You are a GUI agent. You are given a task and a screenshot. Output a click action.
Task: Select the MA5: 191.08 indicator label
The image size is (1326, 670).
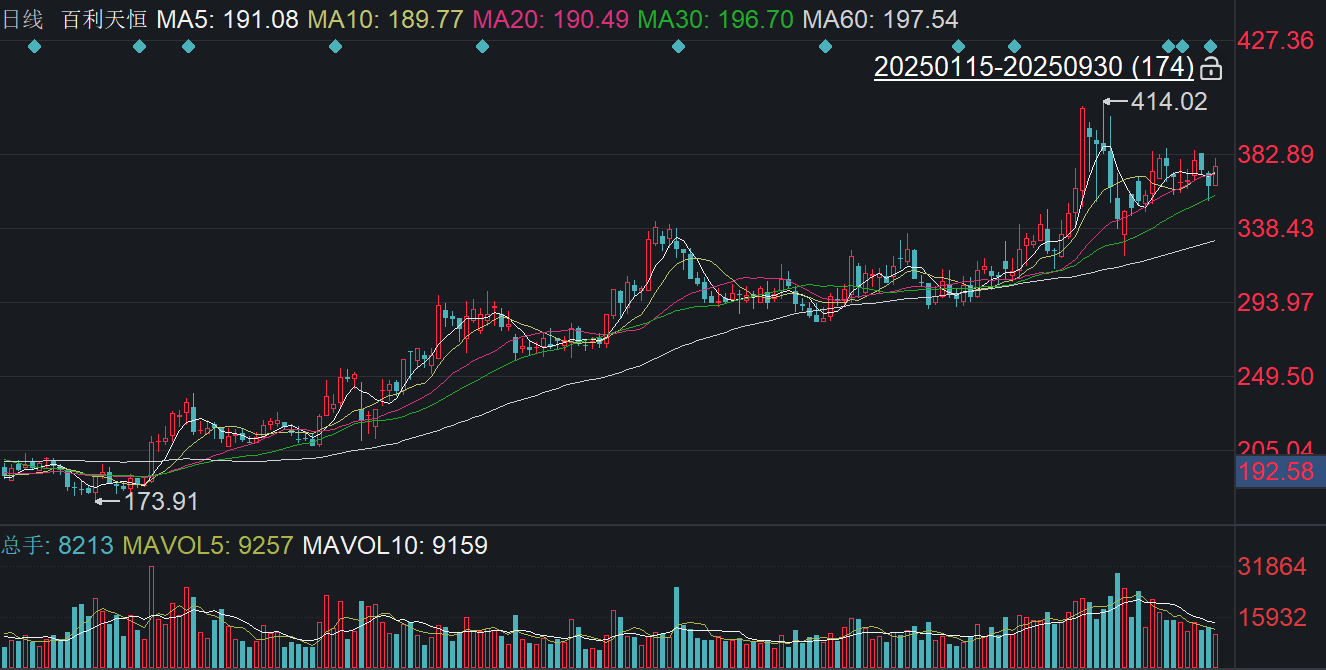pos(228,19)
